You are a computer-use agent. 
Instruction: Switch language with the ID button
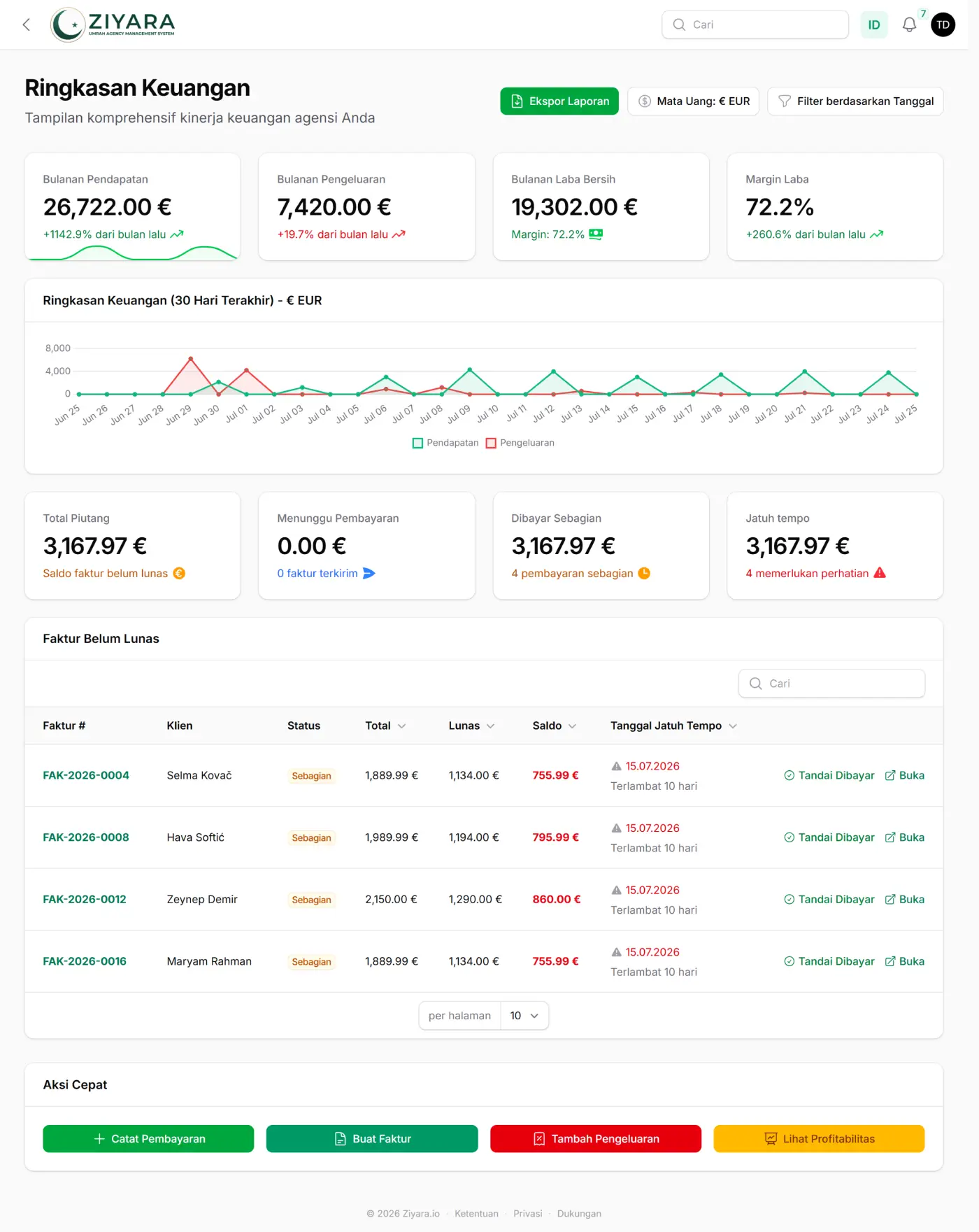pos(874,25)
